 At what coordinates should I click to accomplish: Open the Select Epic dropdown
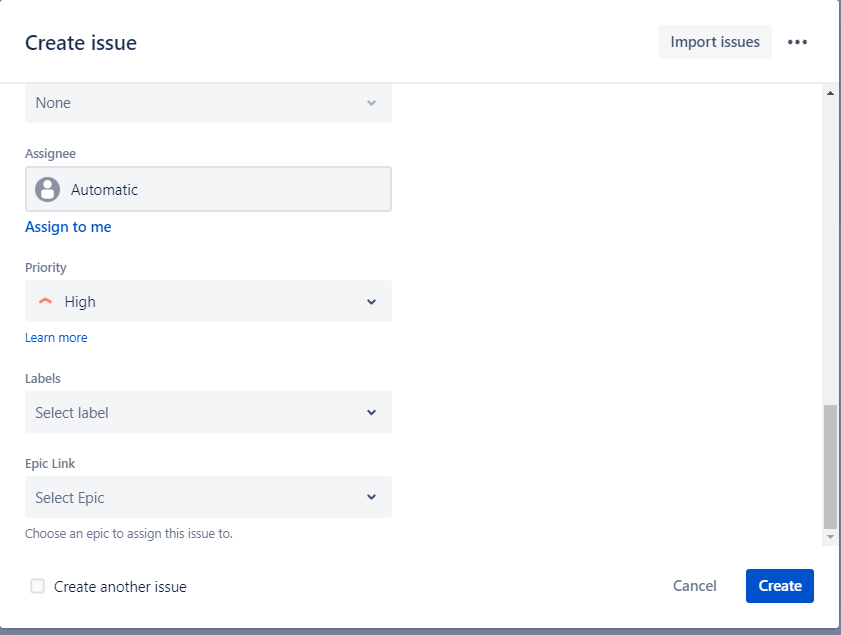[208, 497]
